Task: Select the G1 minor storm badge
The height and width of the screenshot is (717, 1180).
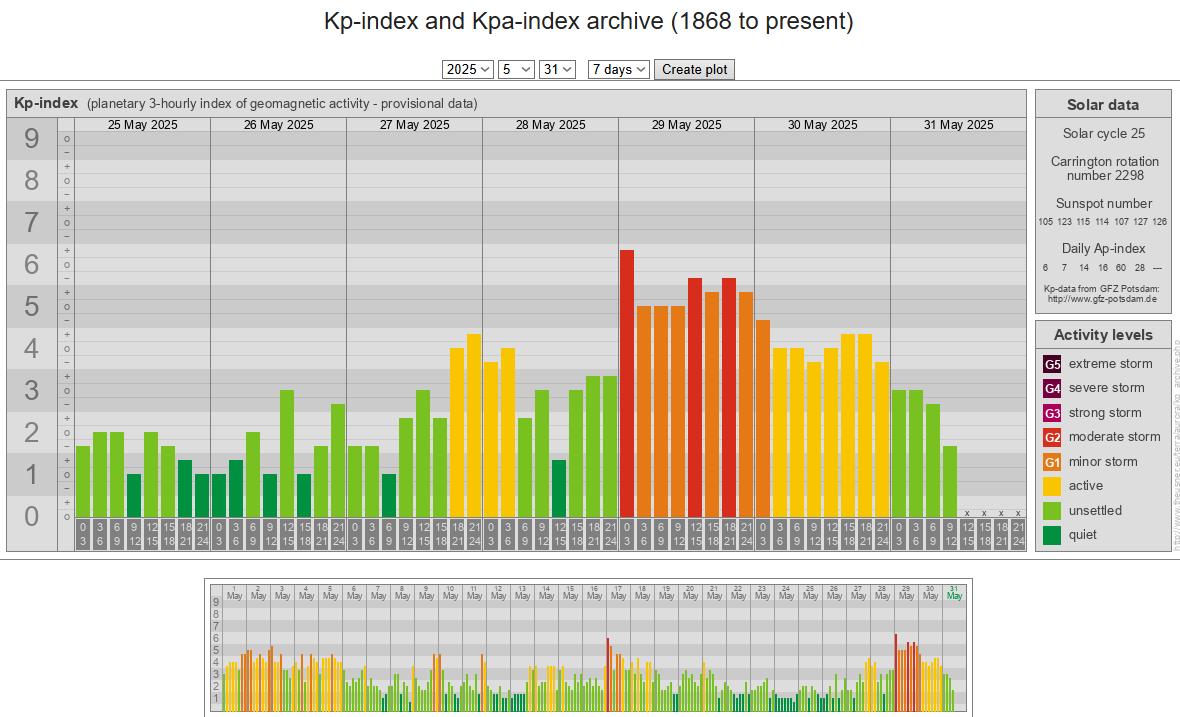Action: pos(1052,462)
